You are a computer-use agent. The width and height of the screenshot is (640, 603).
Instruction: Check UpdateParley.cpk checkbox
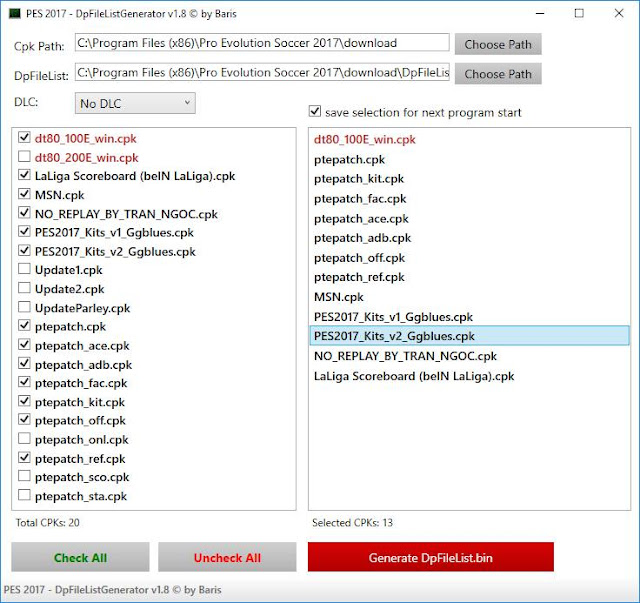pos(24,307)
